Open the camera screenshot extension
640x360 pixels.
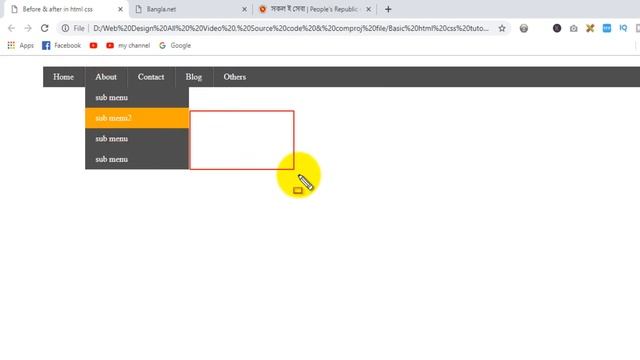point(573,28)
